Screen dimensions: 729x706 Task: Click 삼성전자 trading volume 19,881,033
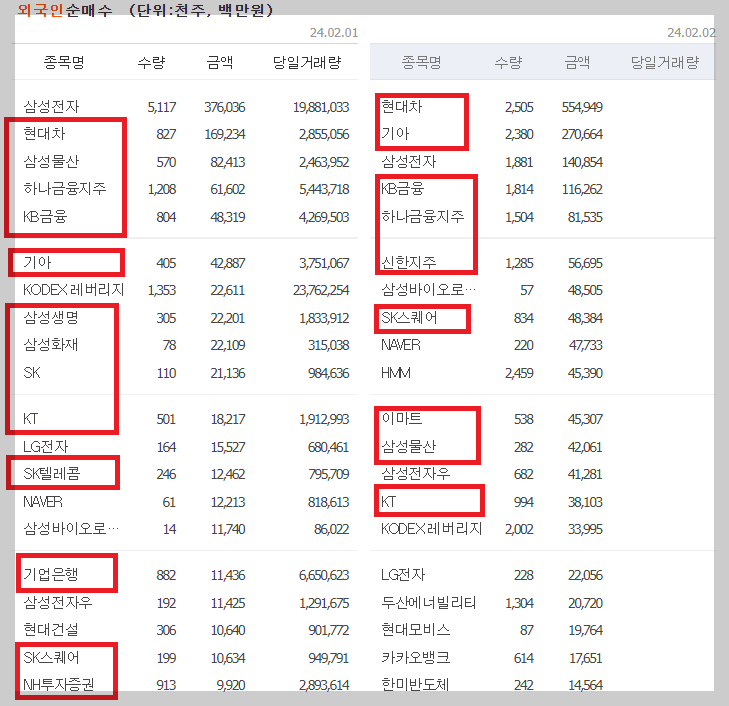click(321, 107)
